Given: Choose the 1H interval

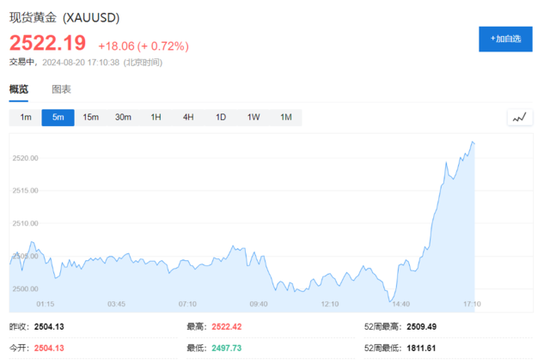Looking at the screenshot, I should pyautogui.click(x=156, y=117).
